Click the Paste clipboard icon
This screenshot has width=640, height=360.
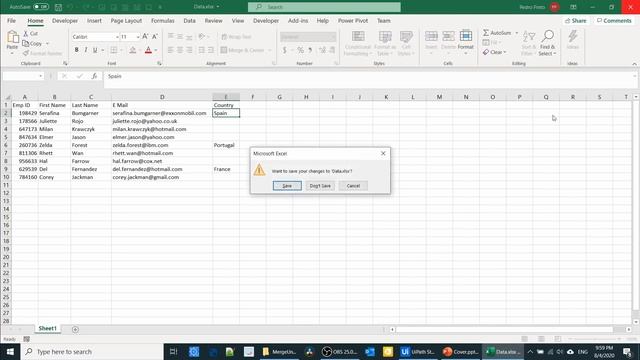pyautogui.click(x=12, y=38)
